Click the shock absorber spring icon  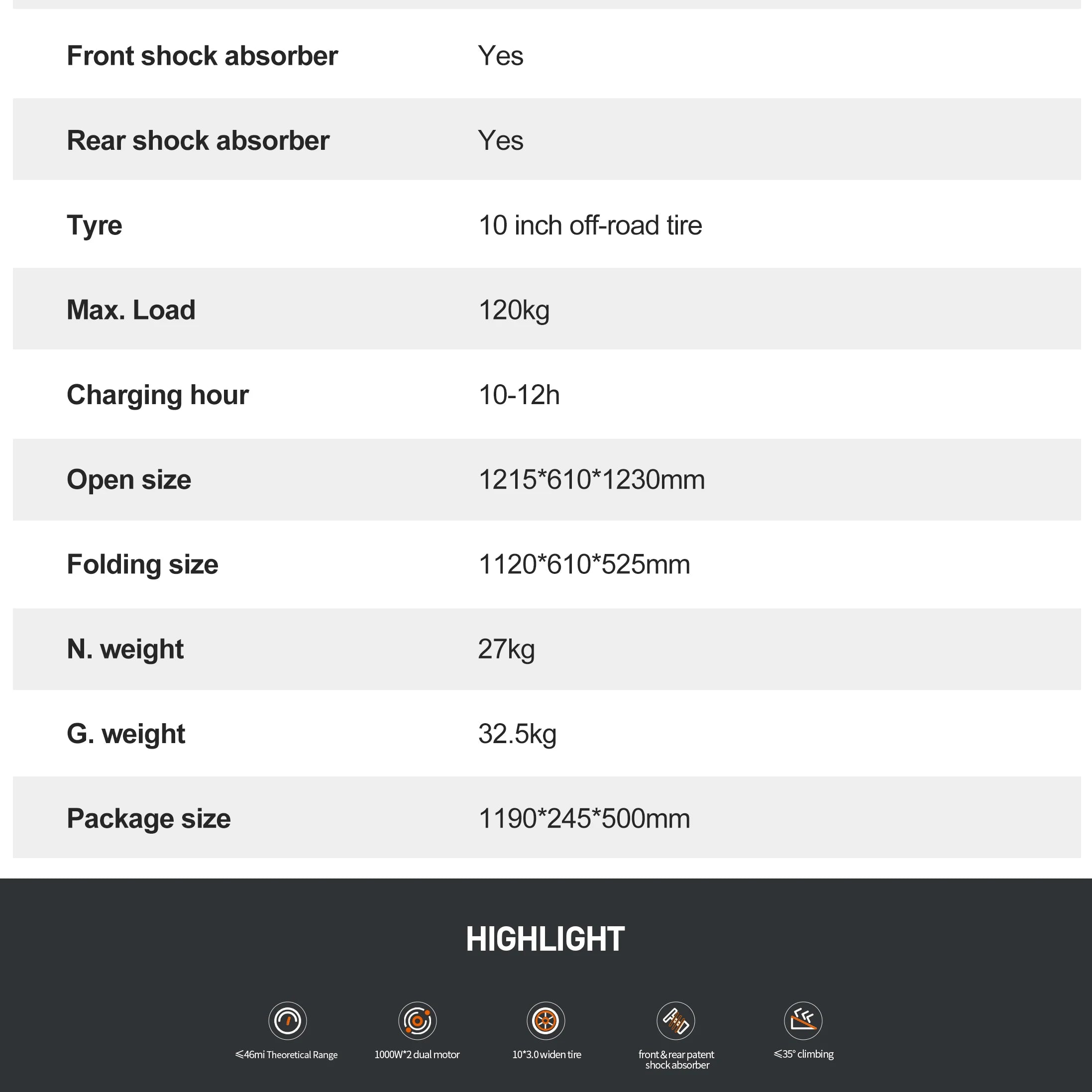675,1021
